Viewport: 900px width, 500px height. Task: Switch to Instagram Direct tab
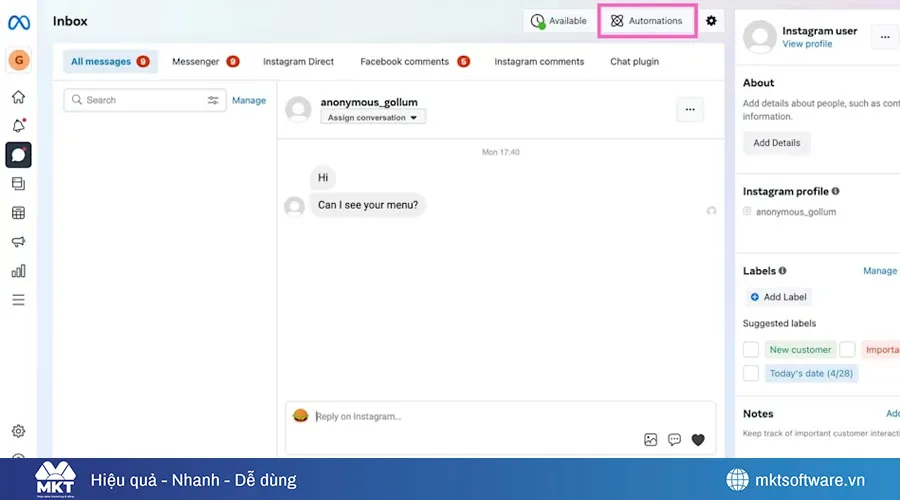[x=298, y=61]
